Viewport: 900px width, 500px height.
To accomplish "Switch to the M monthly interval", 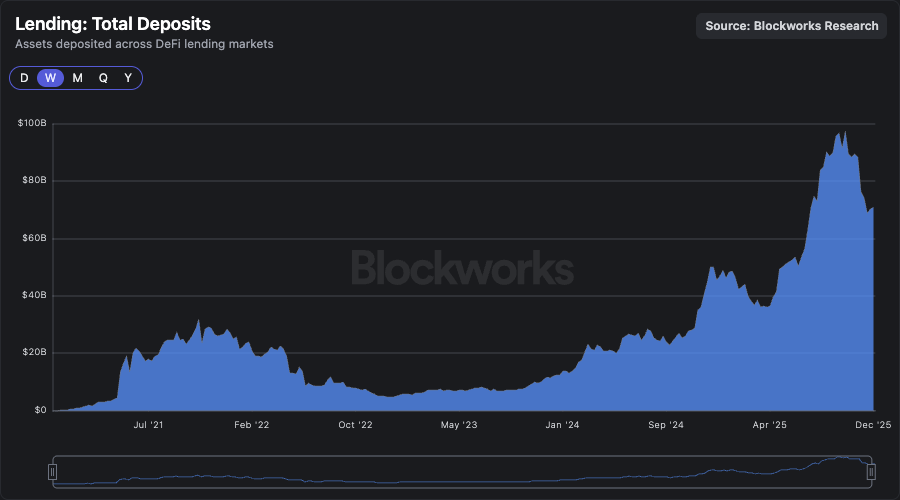I will (x=77, y=78).
